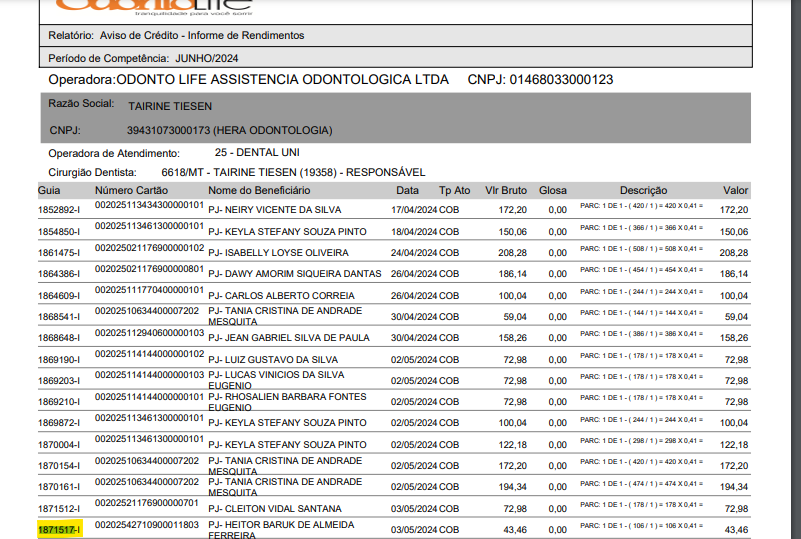Click the Descrição column header
The width and height of the screenshot is (801, 539).
click(644, 191)
